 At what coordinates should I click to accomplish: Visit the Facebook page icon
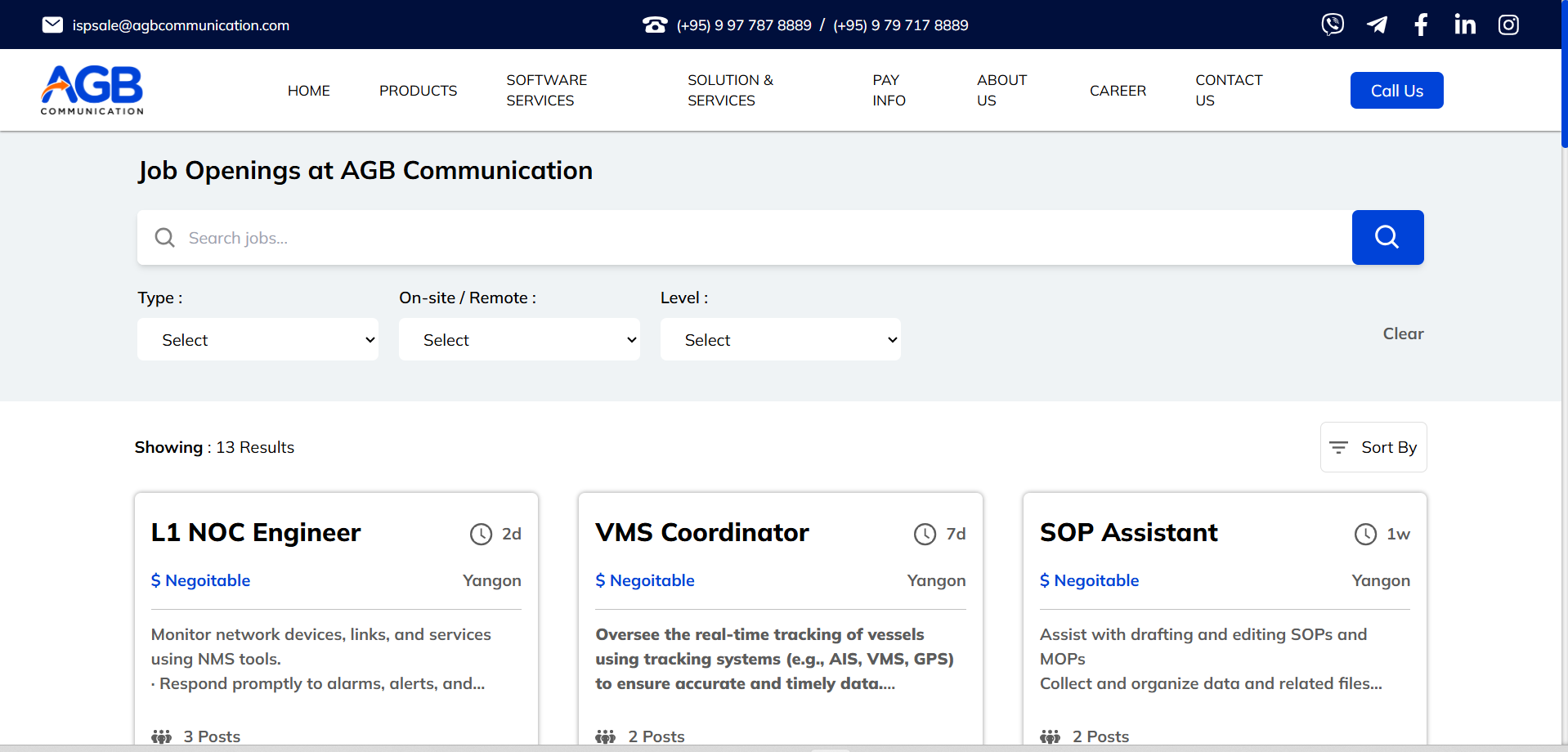click(1421, 25)
